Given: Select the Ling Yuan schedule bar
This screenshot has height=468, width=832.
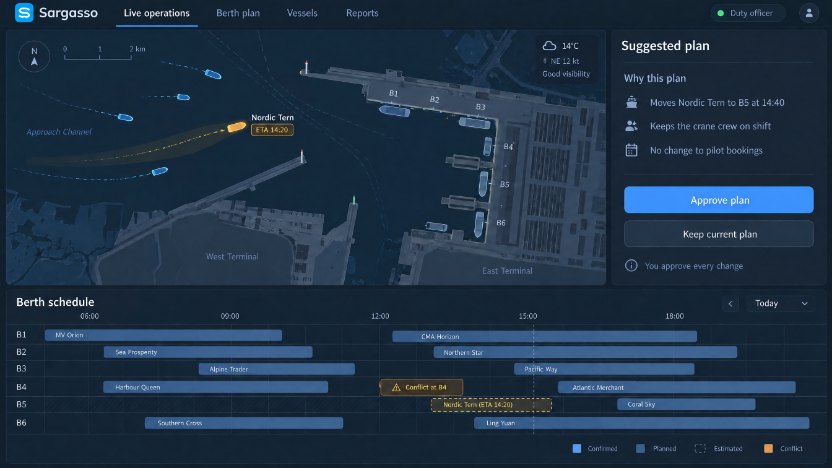Looking at the screenshot, I should point(642,423).
